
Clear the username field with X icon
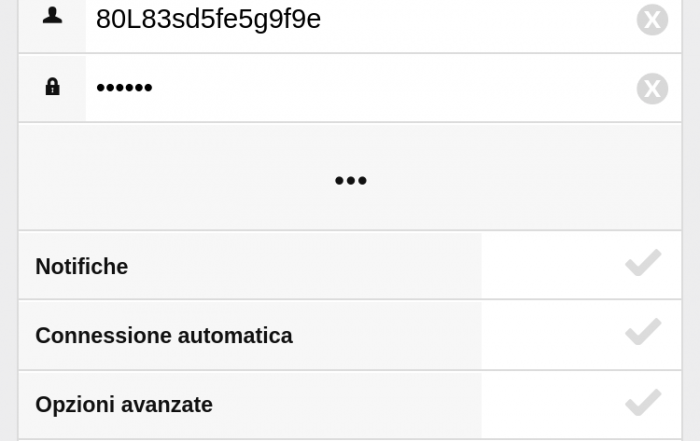pyautogui.click(x=652, y=19)
